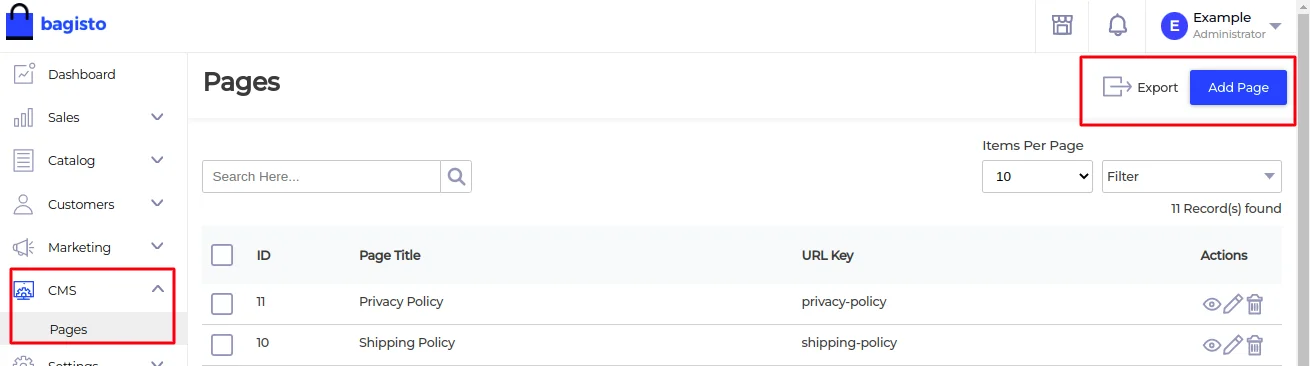This screenshot has width=1310, height=366.
Task: Delete the Privacy Policy page with trash icon
Action: pyautogui.click(x=1255, y=304)
